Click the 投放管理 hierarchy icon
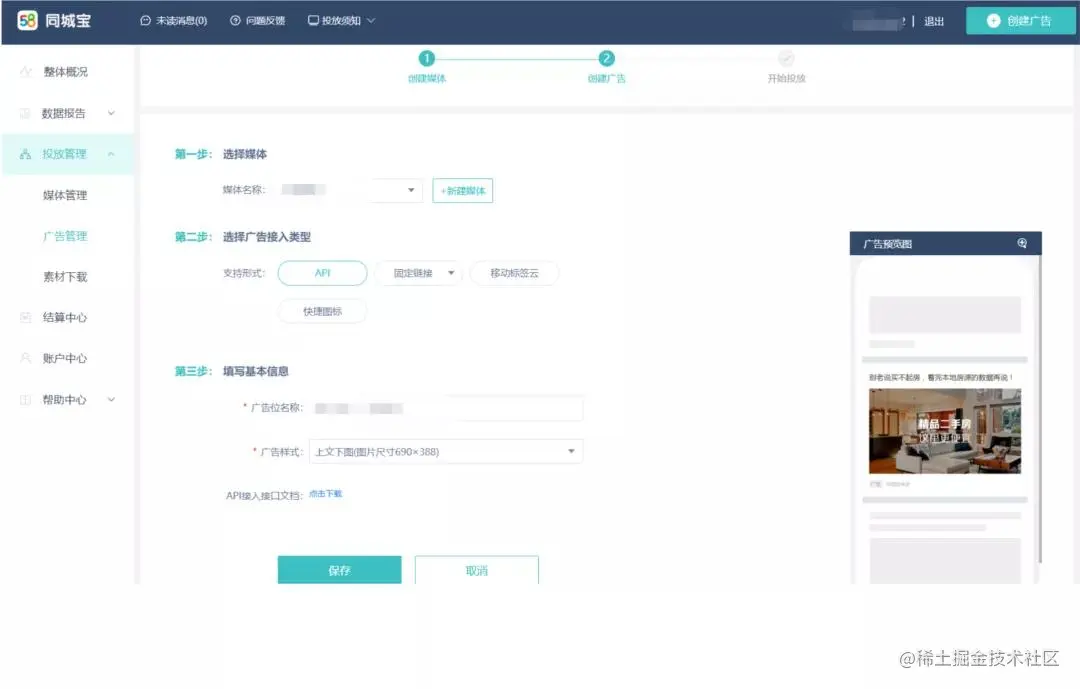1080x689 pixels. [25, 154]
